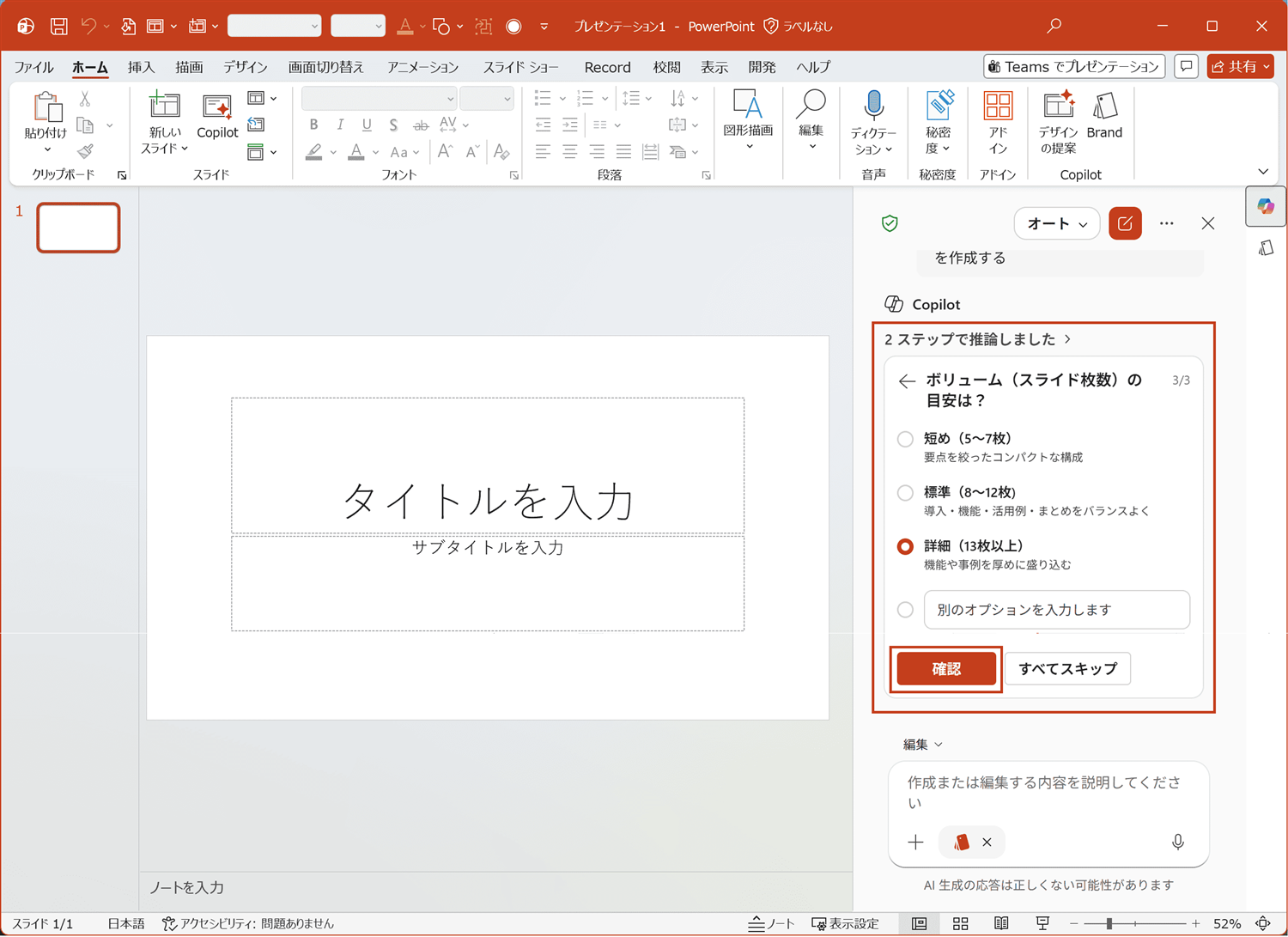Start a new Copilot chat (orange edit icon)
The image size is (1288, 937).
(1125, 224)
